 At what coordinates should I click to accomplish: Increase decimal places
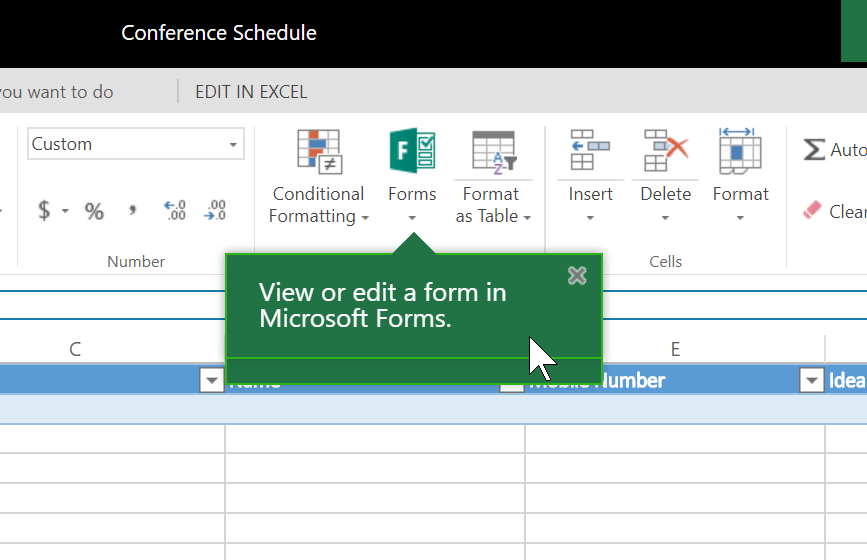coord(175,210)
